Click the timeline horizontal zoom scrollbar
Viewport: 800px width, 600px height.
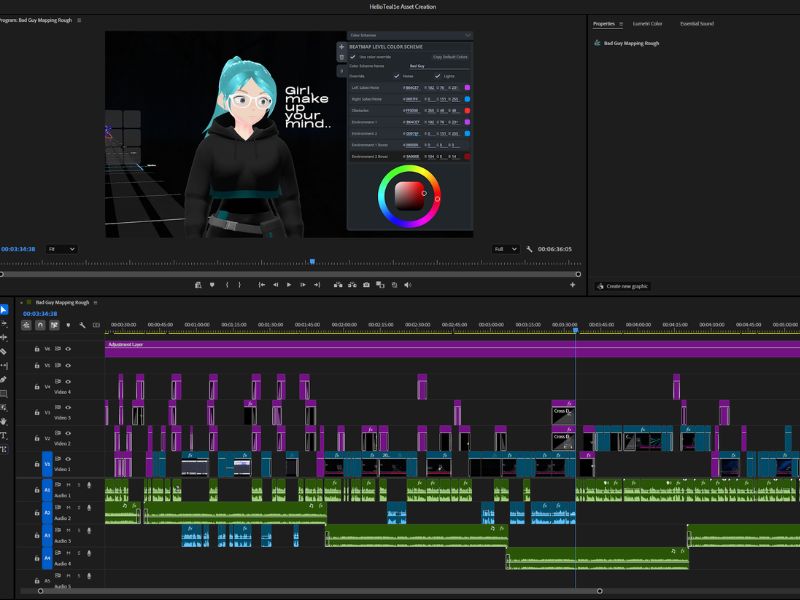coord(320,591)
